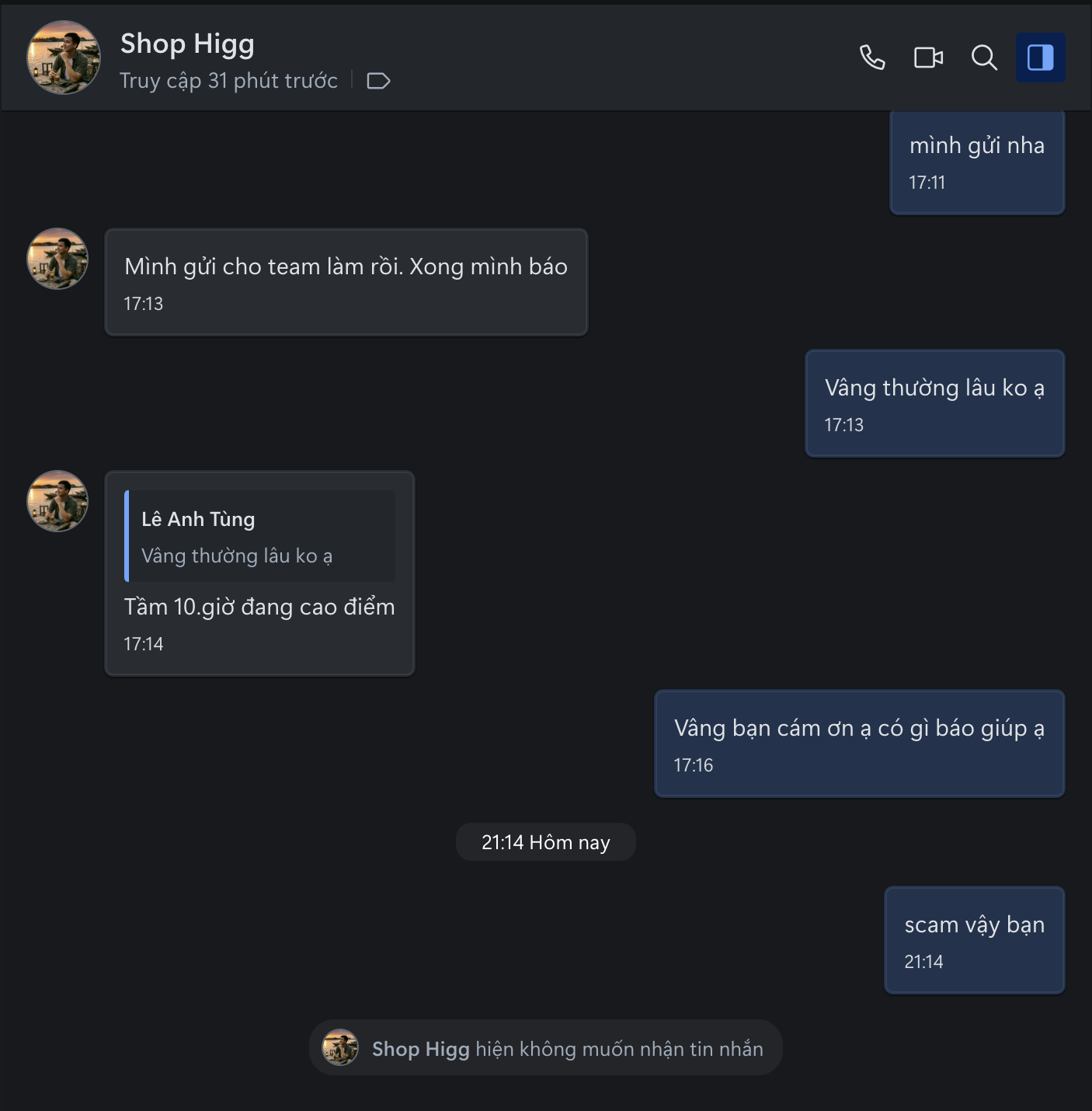Open search in this conversation
This screenshot has width=1092, height=1111.
[984, 57]
